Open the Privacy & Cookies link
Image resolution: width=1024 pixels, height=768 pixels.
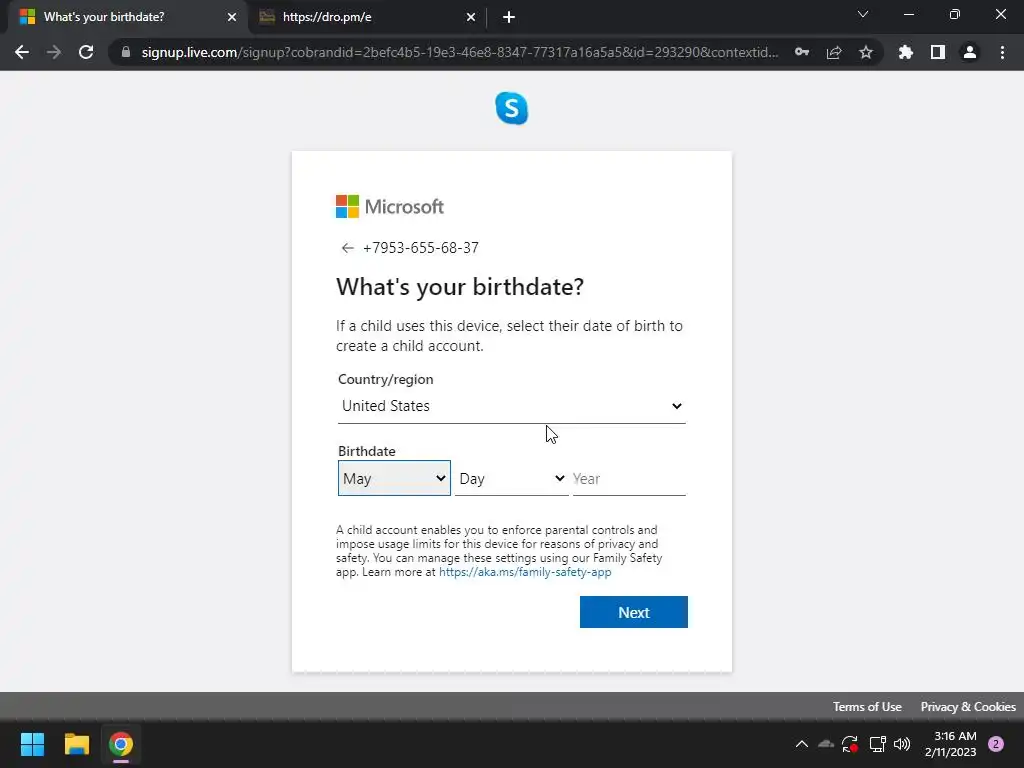(968, 707)
